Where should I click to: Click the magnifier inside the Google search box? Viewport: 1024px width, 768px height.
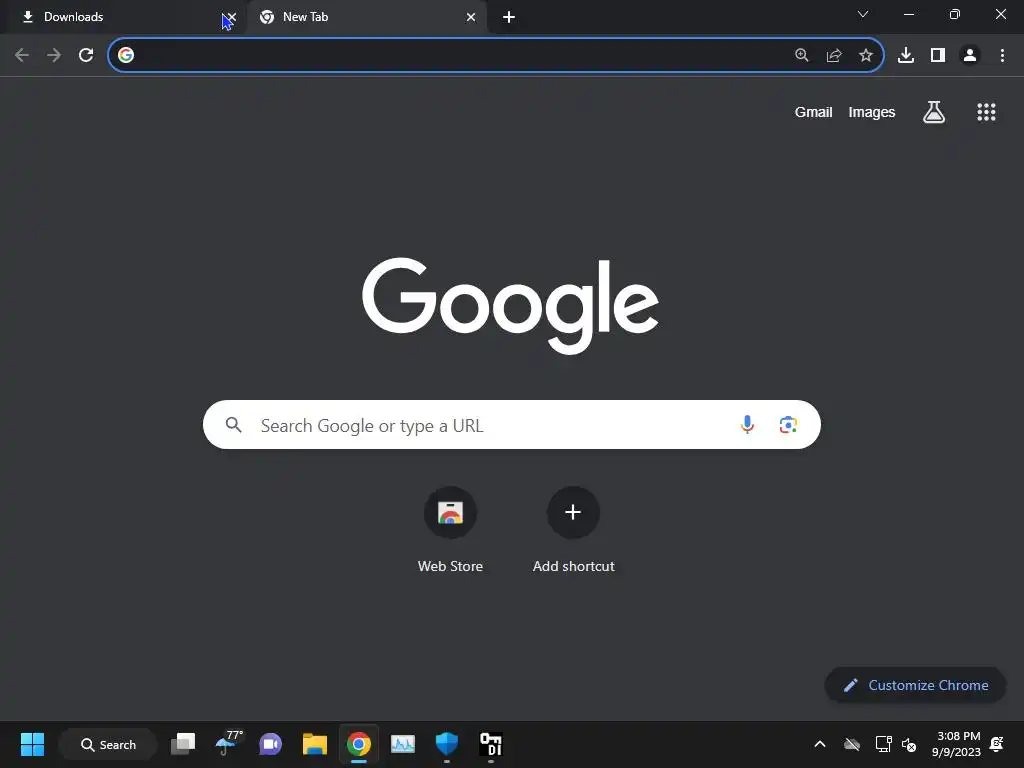pyautogui.click(x=234, y=425)
